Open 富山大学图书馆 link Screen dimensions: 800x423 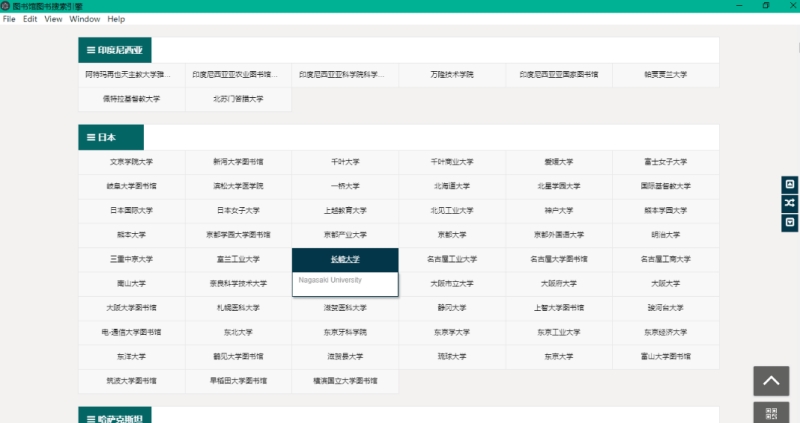coord(666,357)
